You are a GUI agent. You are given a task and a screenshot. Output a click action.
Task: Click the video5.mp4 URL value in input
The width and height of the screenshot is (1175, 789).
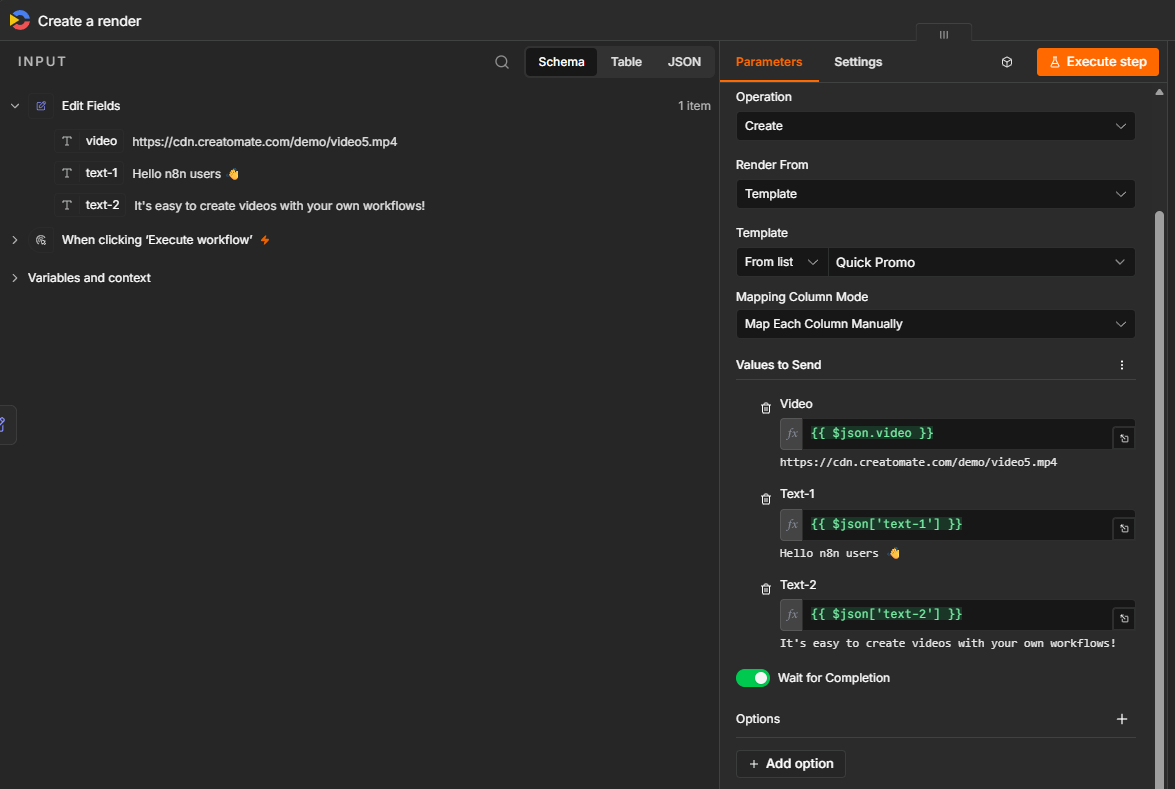pyautogui.click(x=265, y=142)
